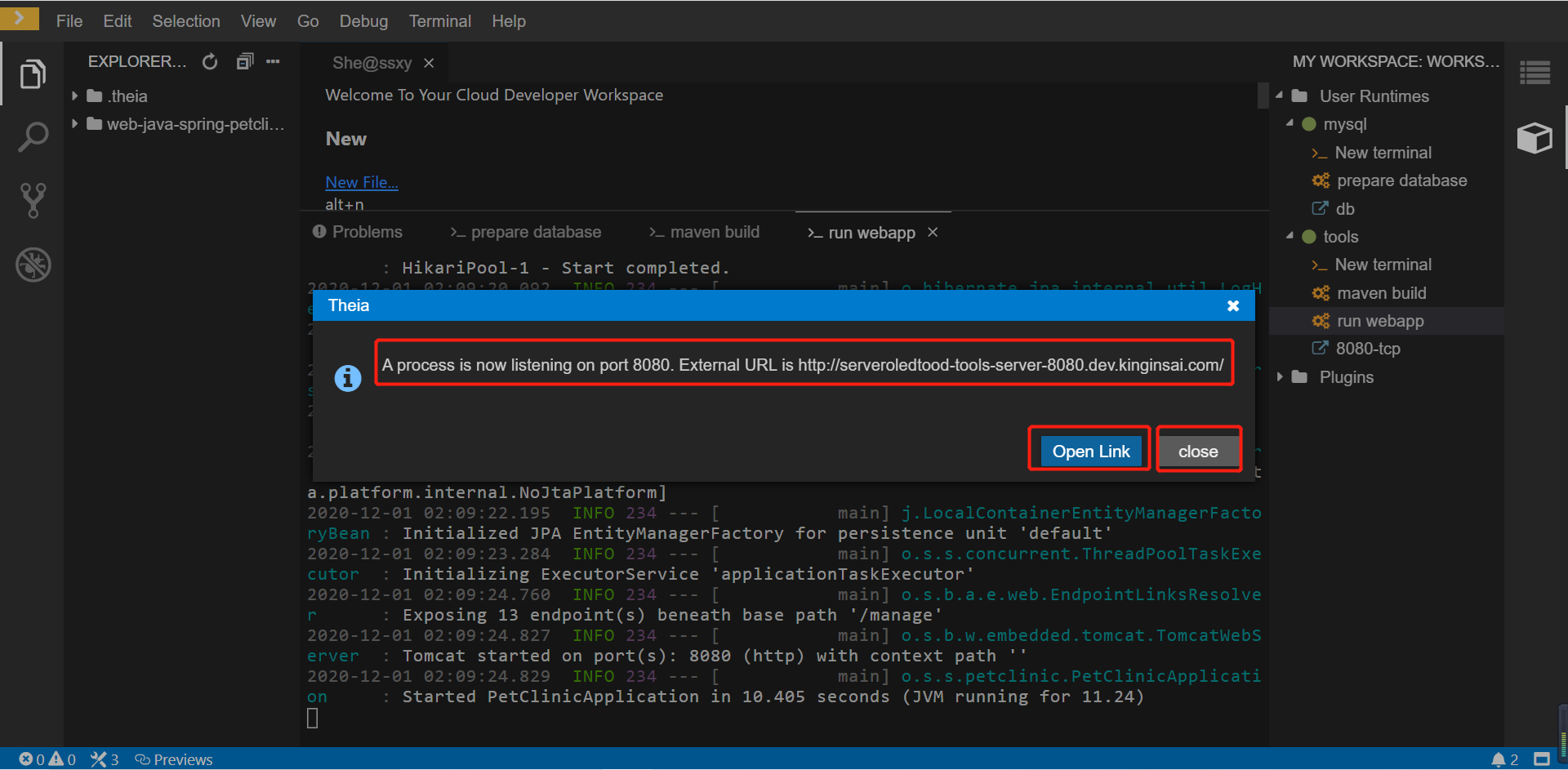Select the She@ssxy editor tab

[x=372, y=63]
